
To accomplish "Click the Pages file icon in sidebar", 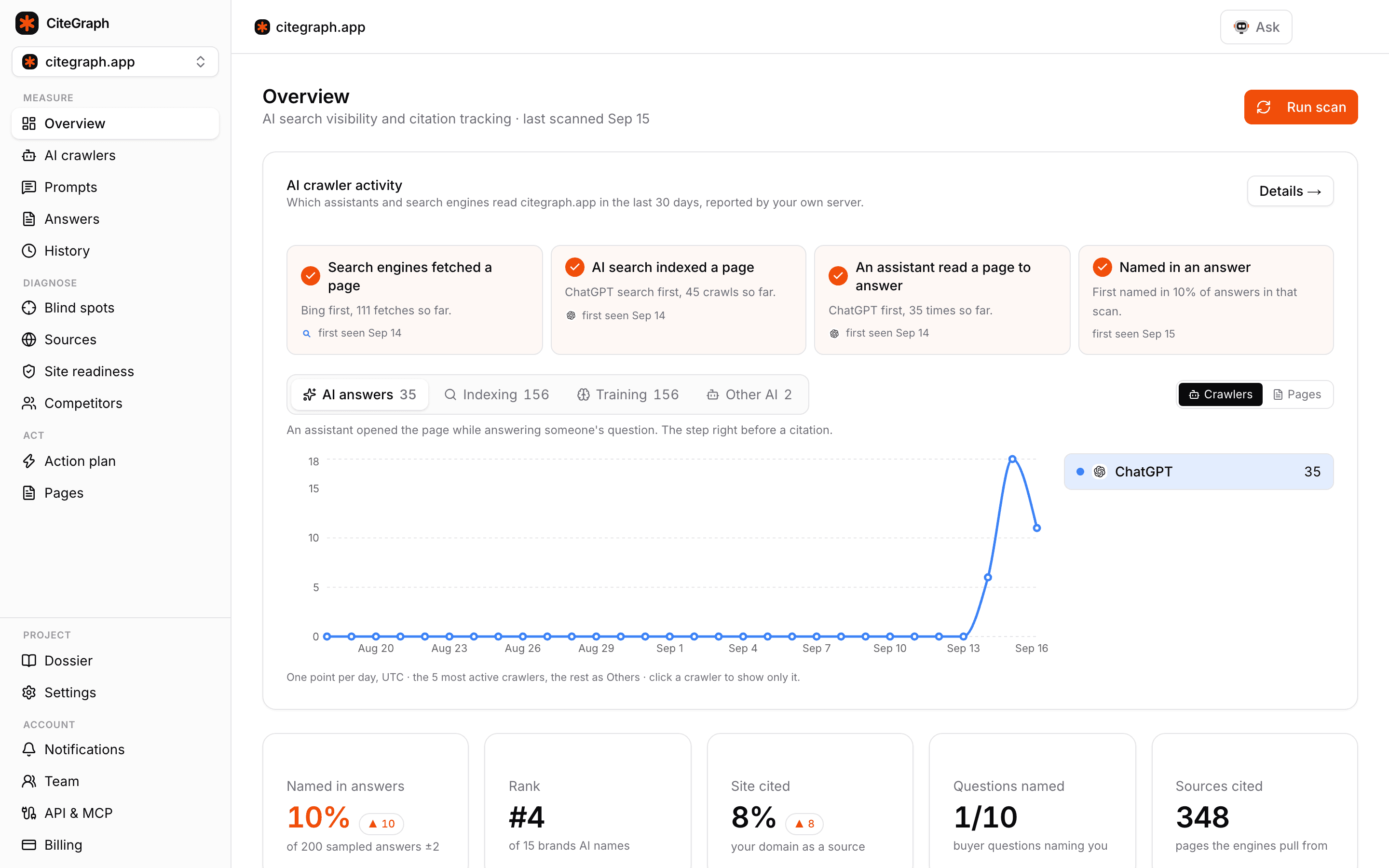I will (29, 493).
